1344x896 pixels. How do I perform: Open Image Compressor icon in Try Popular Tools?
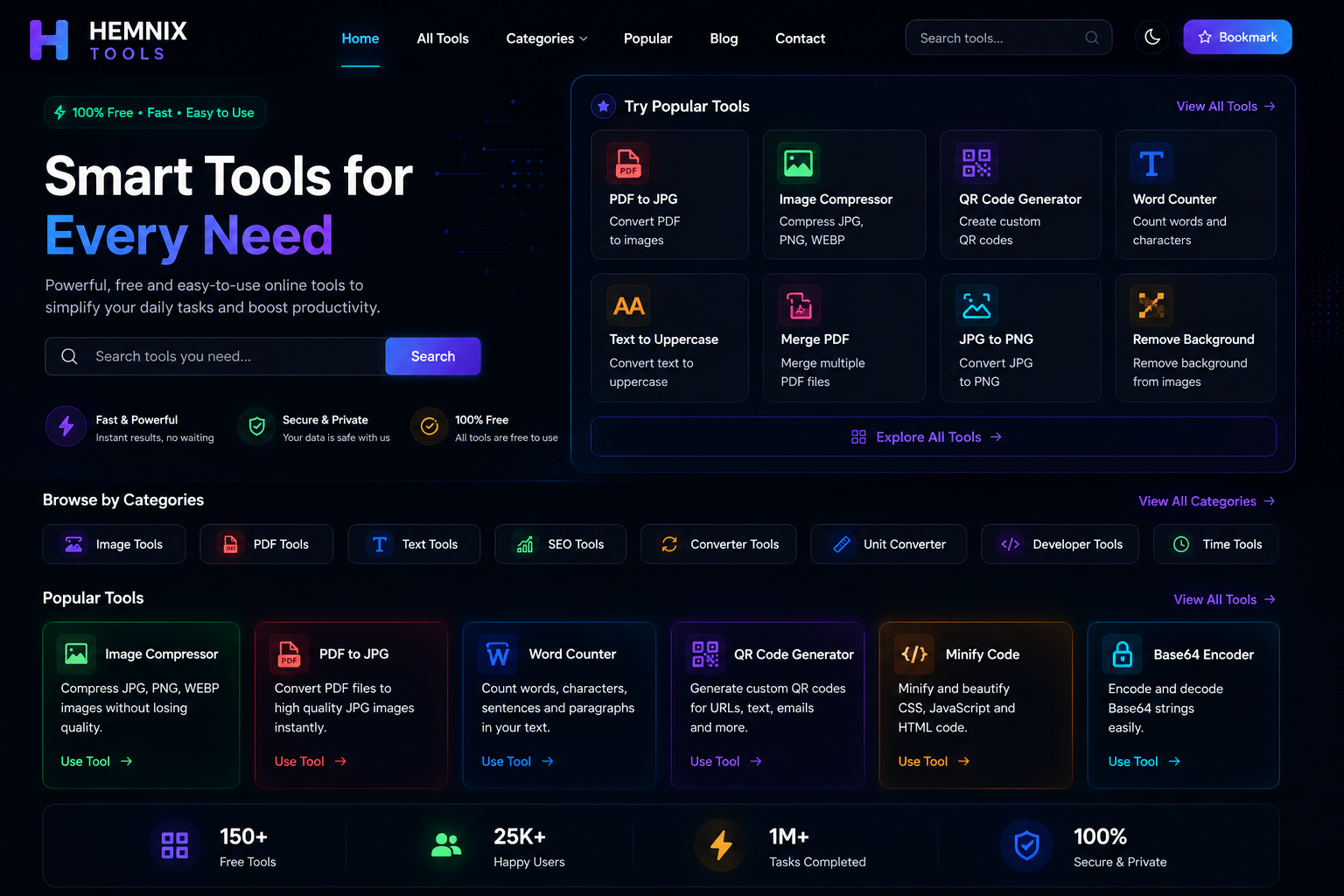798,163
